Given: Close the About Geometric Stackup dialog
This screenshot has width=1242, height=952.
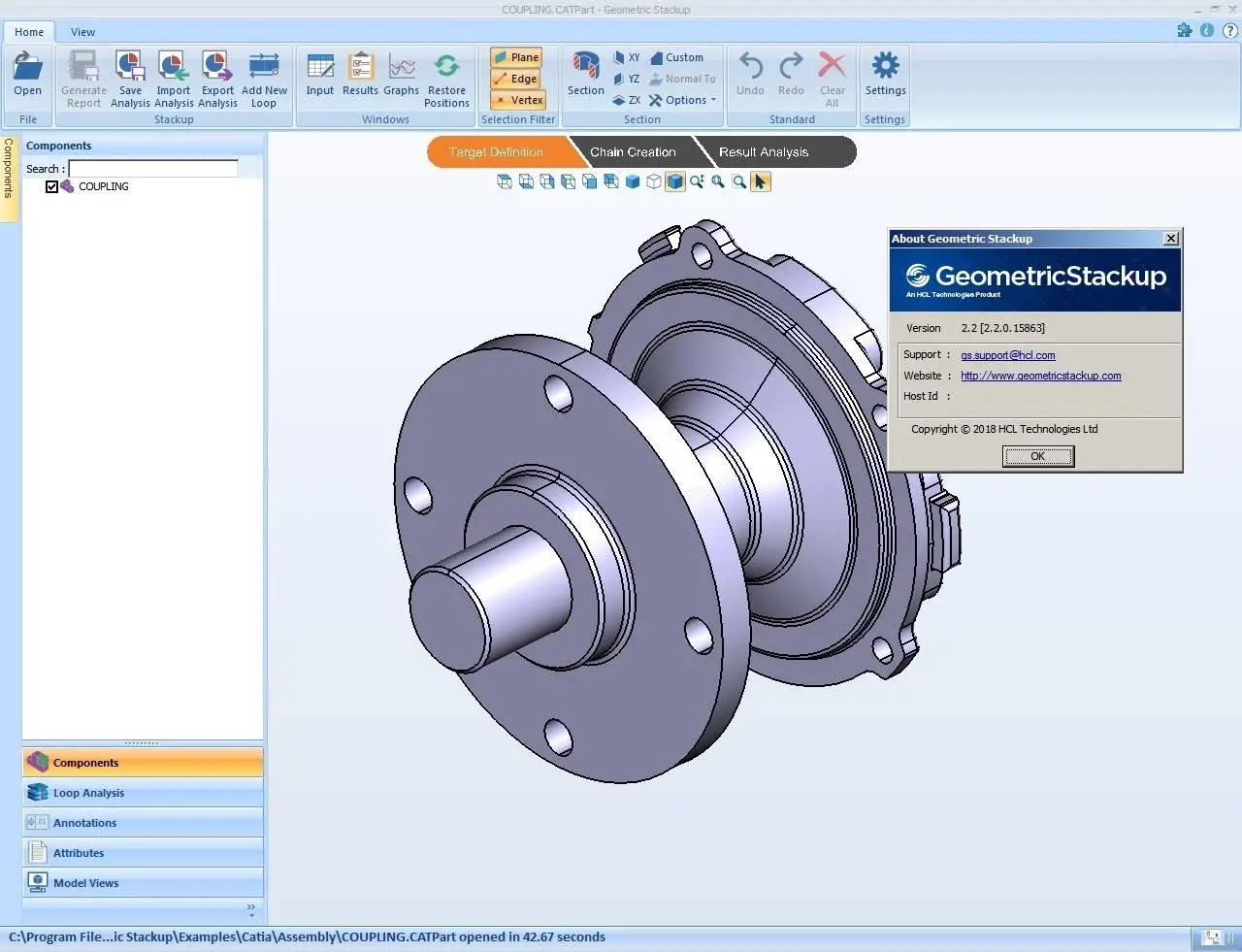Looking at the screenshot, I should click(1171, 239).
